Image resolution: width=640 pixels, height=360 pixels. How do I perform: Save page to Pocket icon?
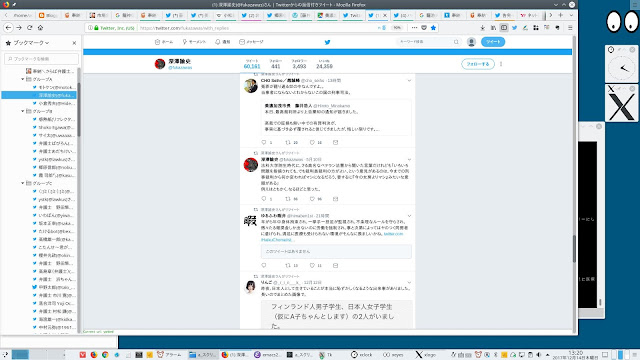coord(424,28)
